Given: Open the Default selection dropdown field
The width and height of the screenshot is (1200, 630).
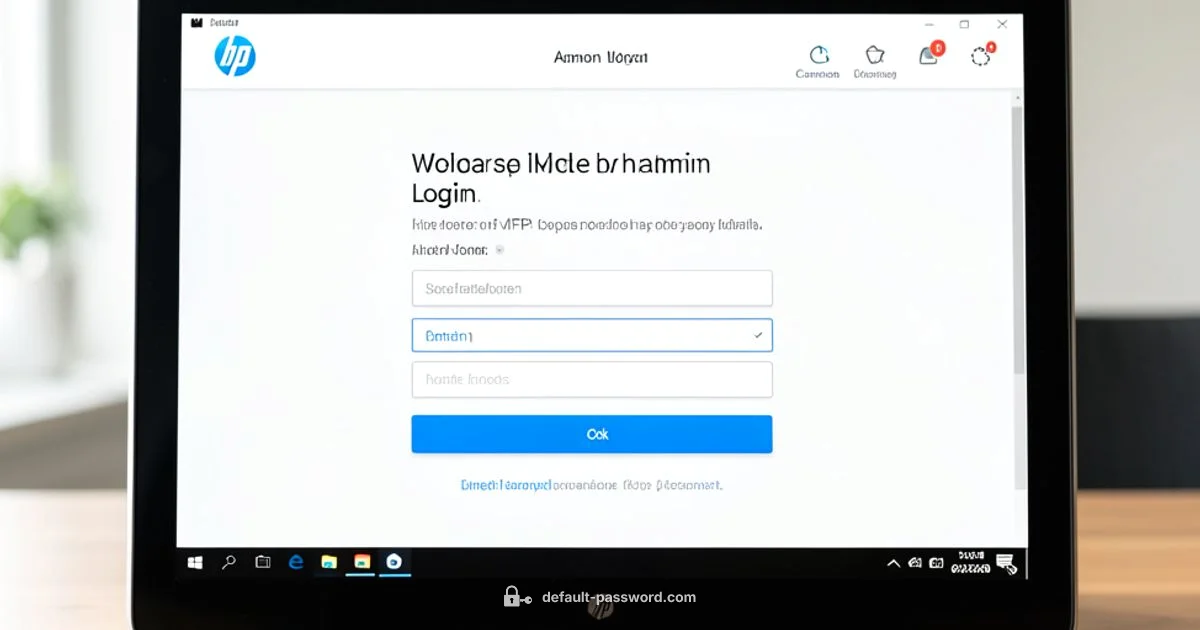Looking at the screenshot, I should [x=592, y=335].
